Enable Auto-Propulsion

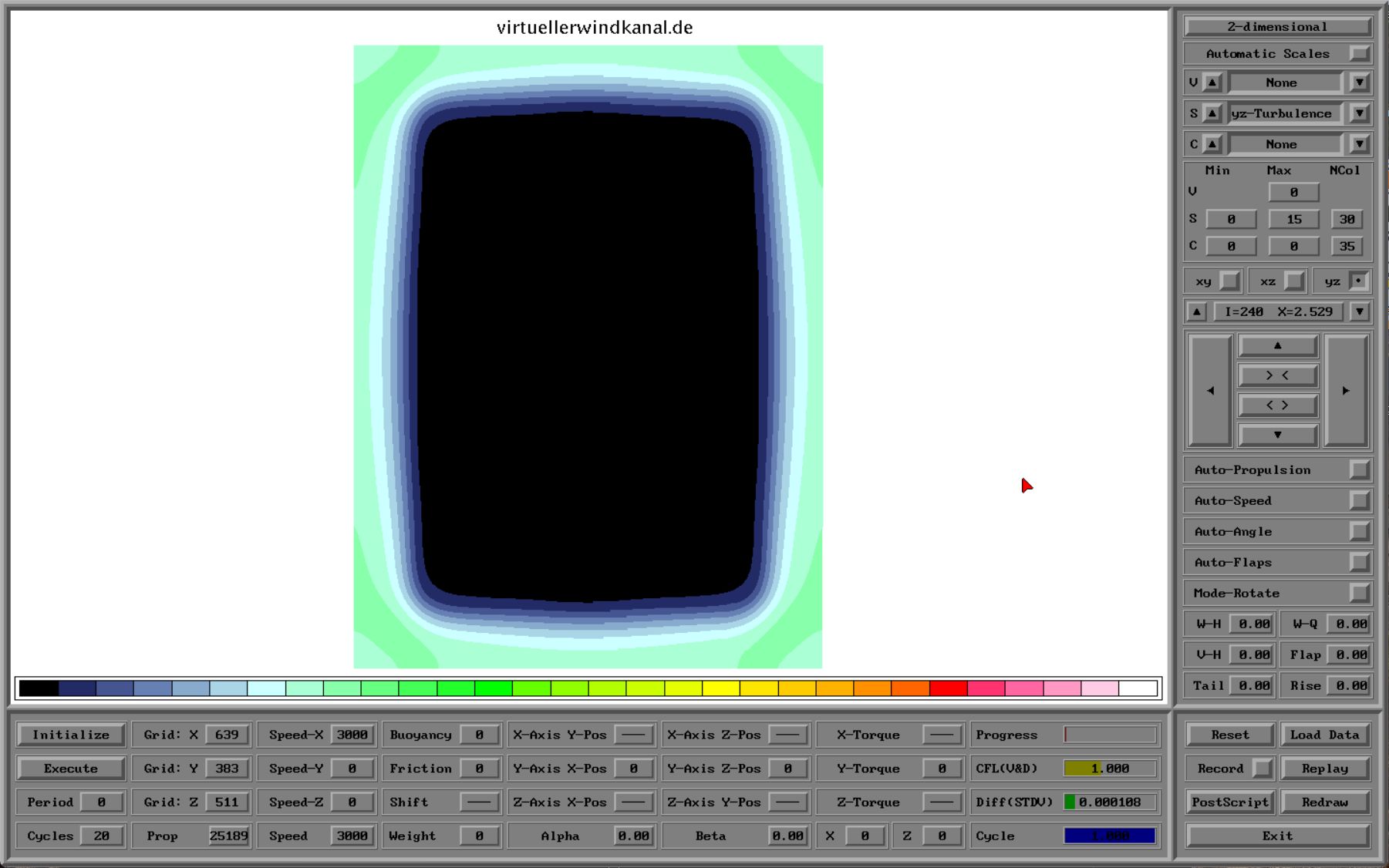(x=1359, y=469)
